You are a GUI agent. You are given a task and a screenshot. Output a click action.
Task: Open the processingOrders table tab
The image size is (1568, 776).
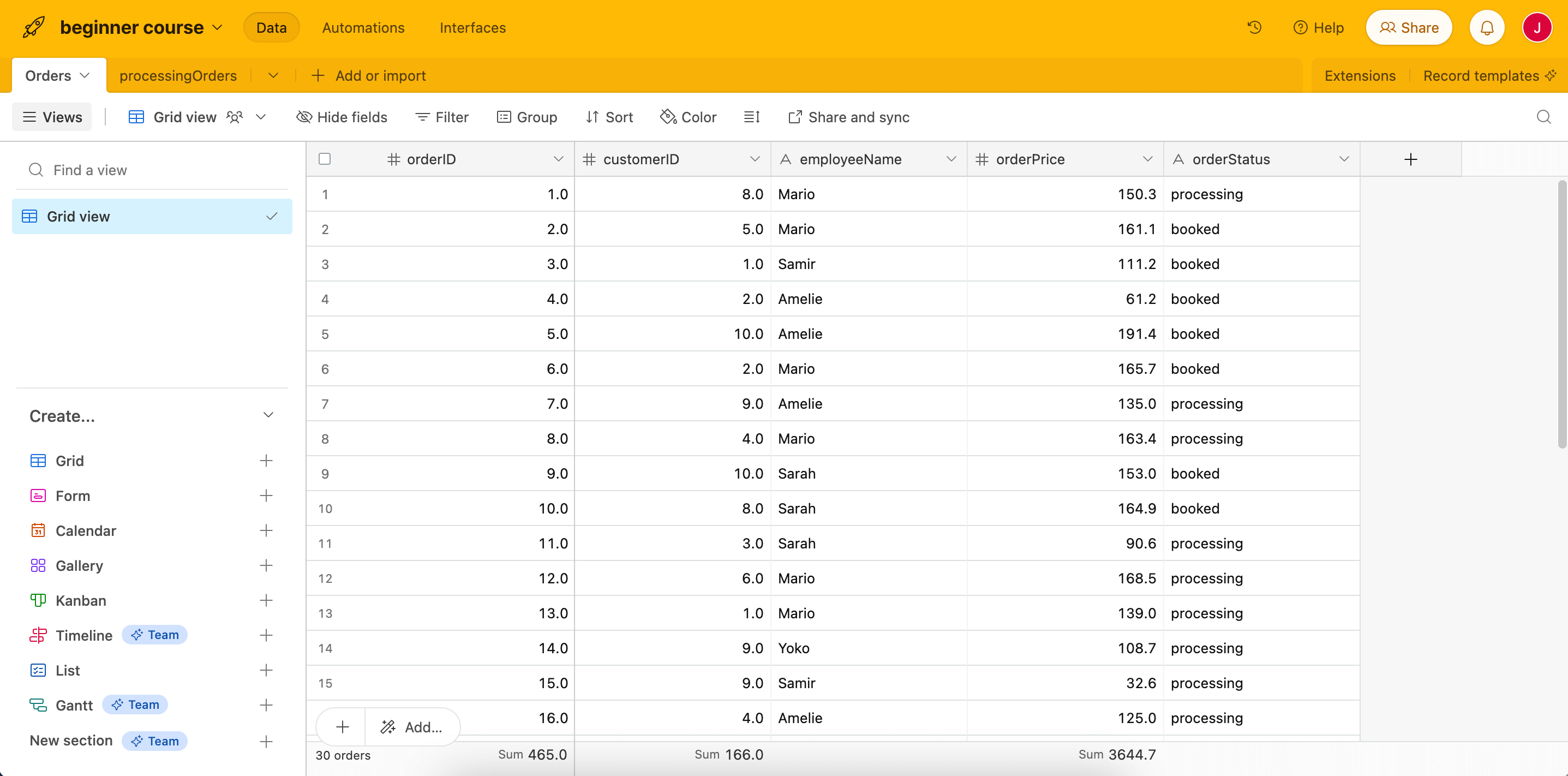pyautogui.click(x=178, y=75)
